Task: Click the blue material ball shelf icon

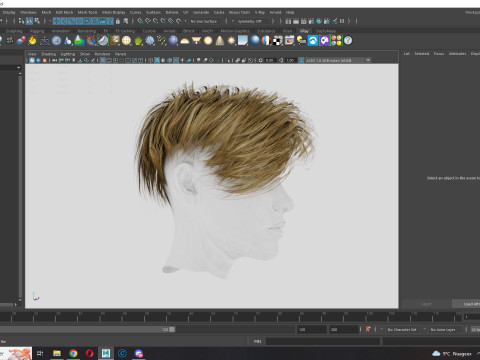Action: (255, 41)
